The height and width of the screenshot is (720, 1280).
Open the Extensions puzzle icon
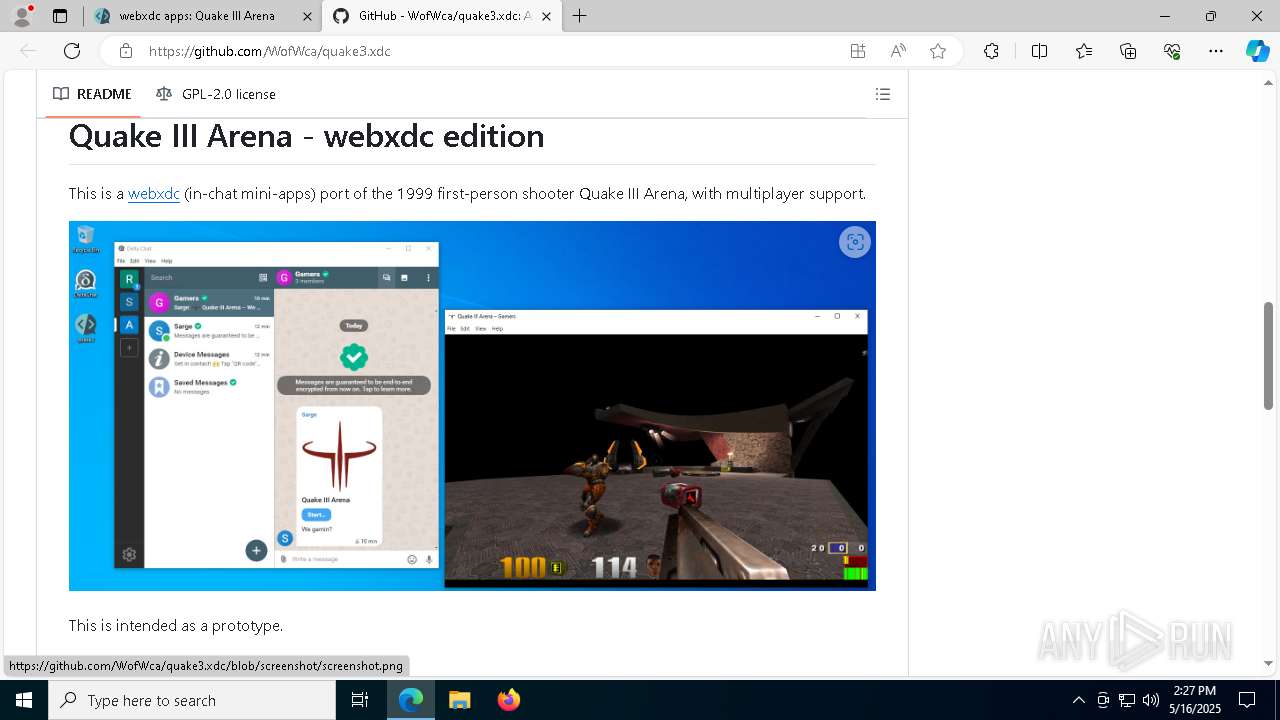991,51
